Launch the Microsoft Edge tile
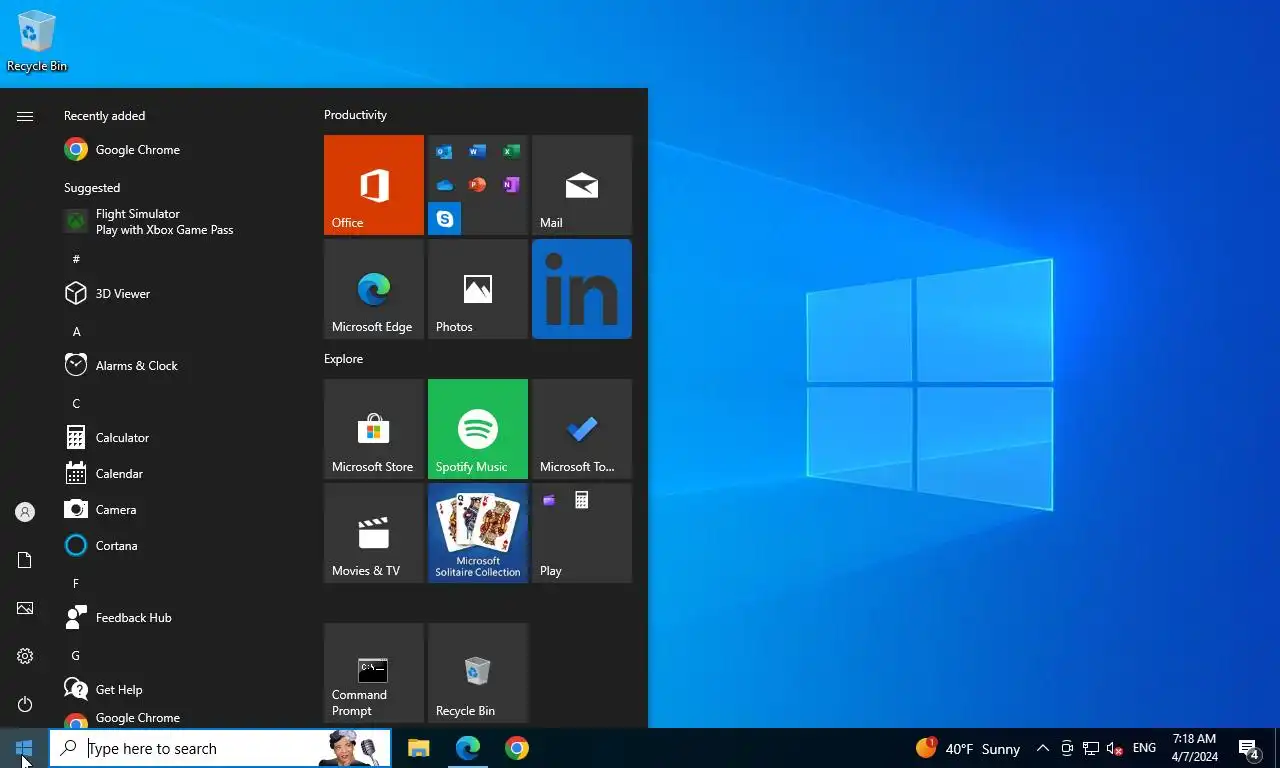 tap(374, 289)
